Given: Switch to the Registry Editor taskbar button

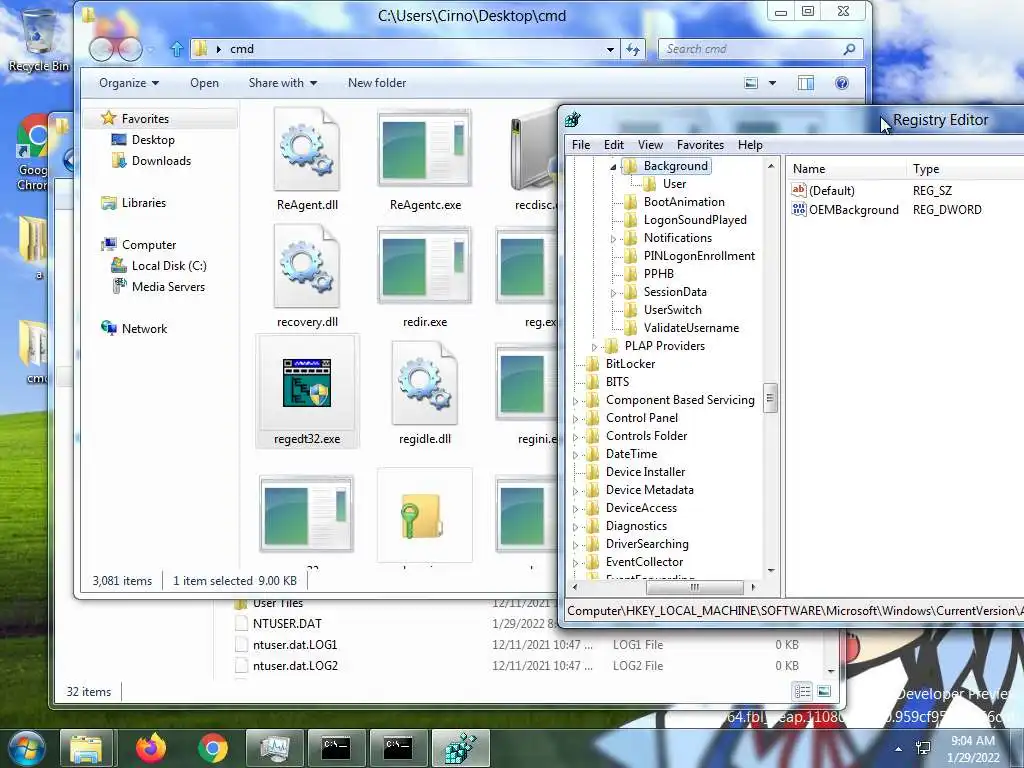Looking at the screenshot, I should coord(460,748).
